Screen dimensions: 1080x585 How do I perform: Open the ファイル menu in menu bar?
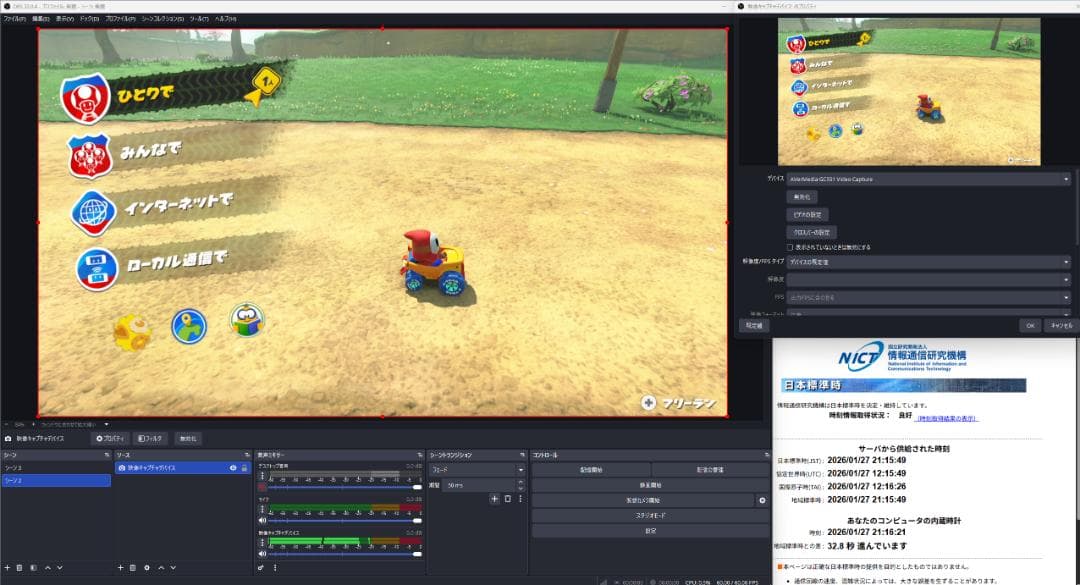pos(15,19)
